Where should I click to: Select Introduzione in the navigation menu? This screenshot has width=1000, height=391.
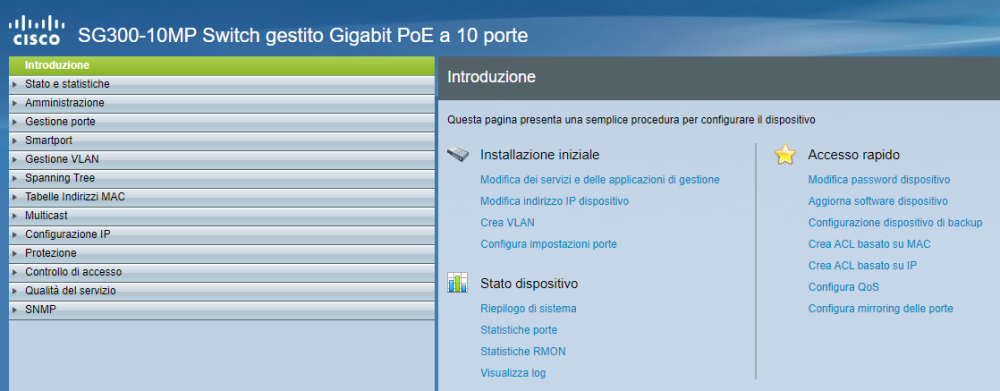222,66
